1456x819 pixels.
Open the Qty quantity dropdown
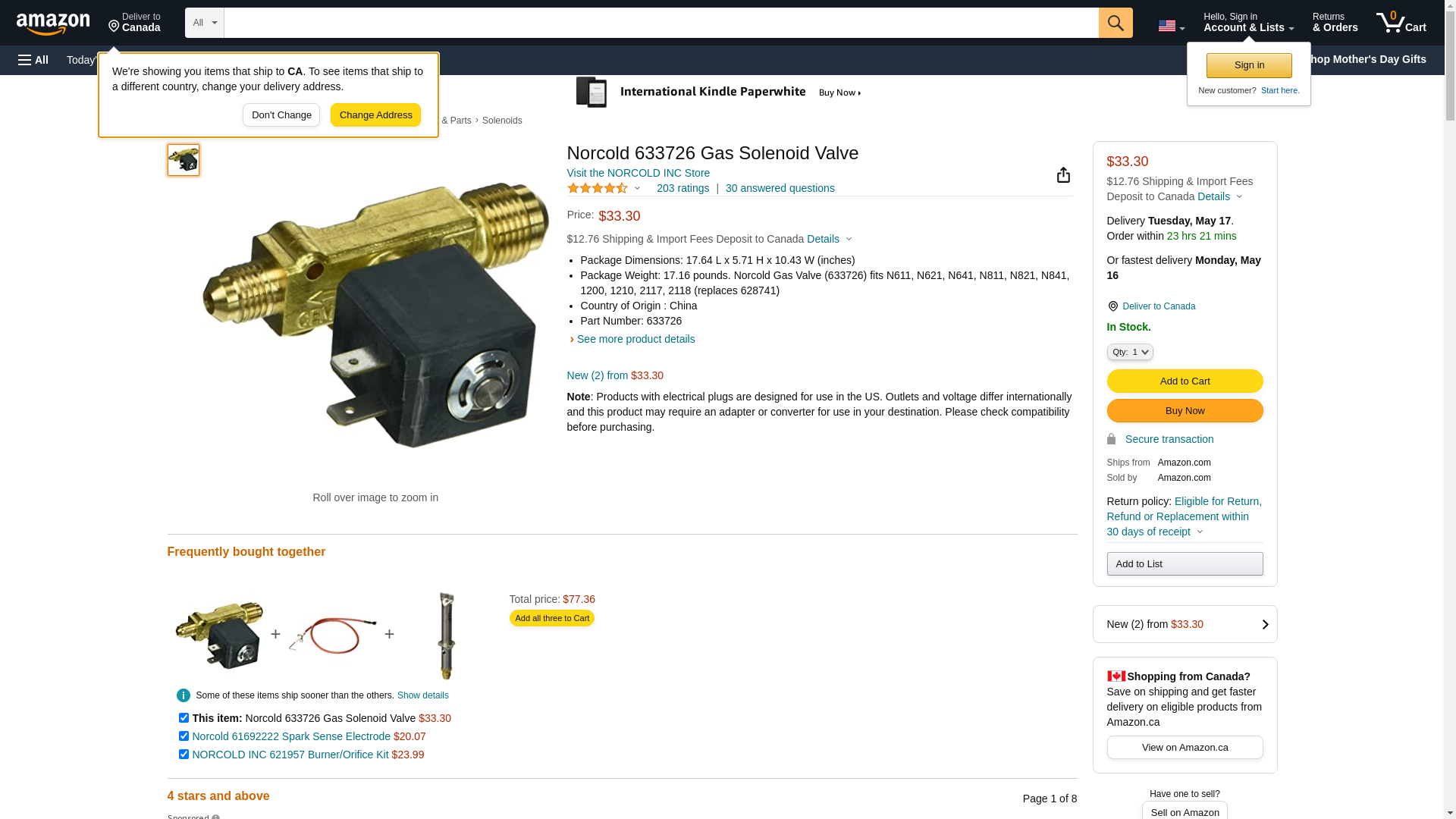click(x=1130, y=352)
